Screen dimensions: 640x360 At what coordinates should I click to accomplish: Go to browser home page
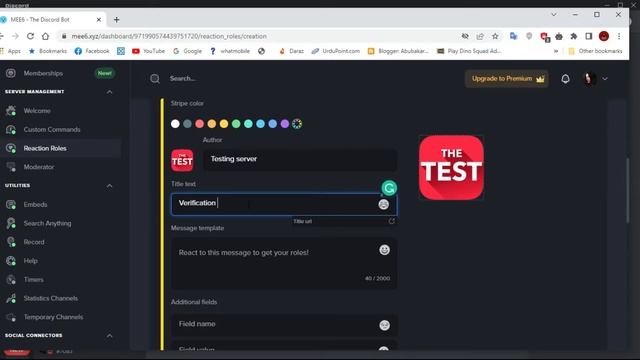(45, 36)
